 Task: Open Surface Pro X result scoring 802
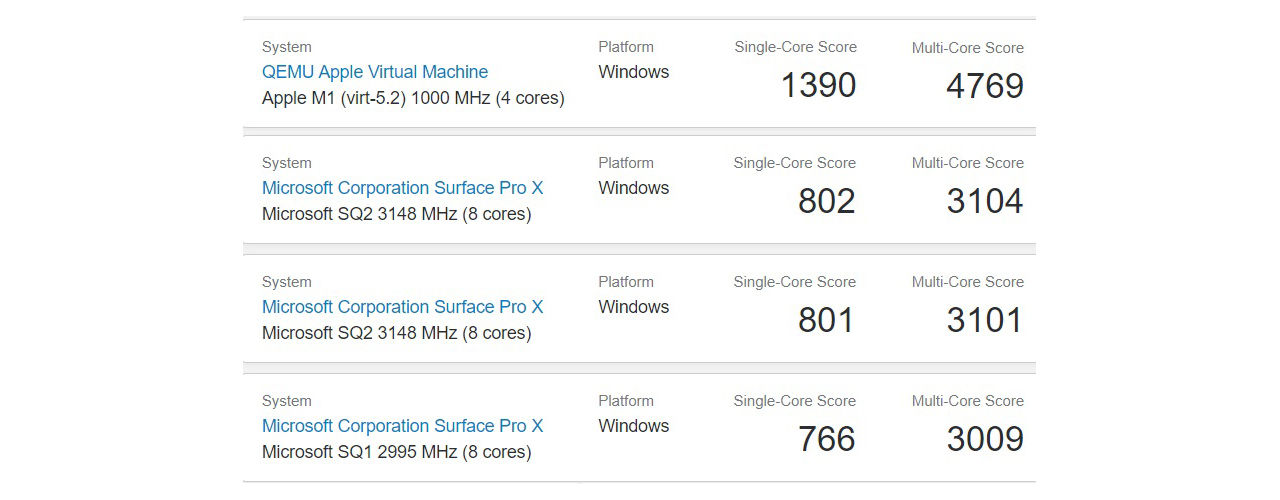402,188
